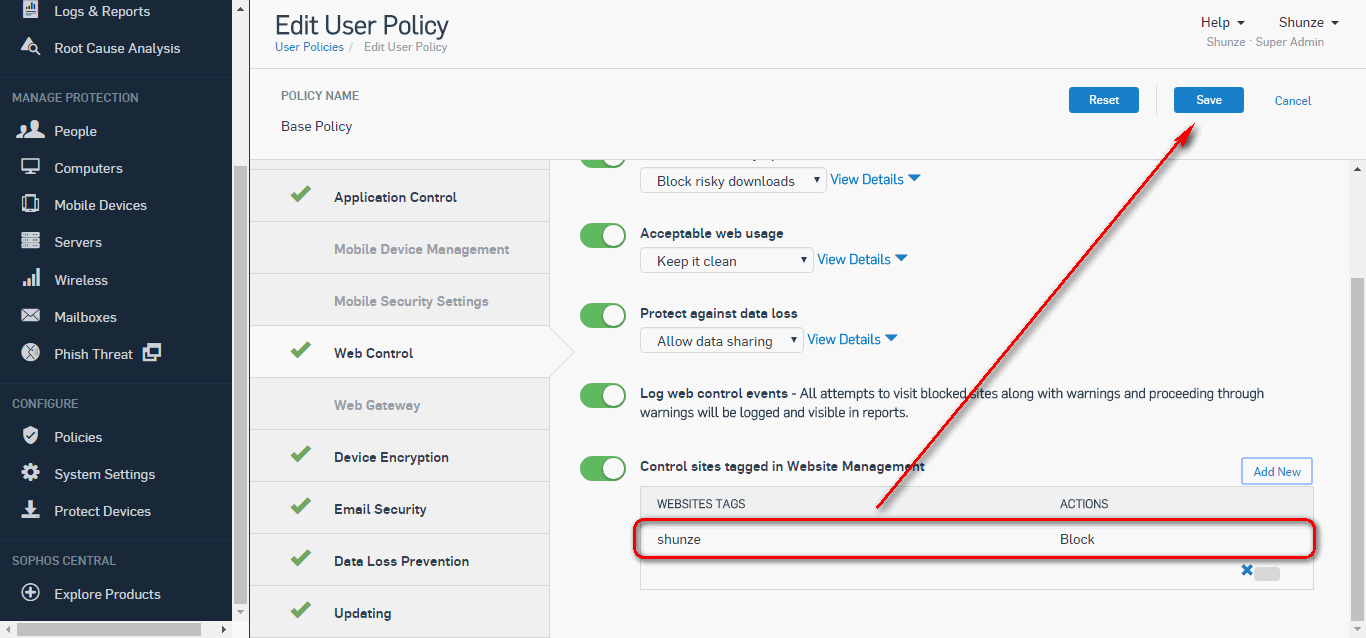Viewport: 1366px width, 638px height.
Task: Click the User Policies breadcrumb link
Action: click(309, 47)
